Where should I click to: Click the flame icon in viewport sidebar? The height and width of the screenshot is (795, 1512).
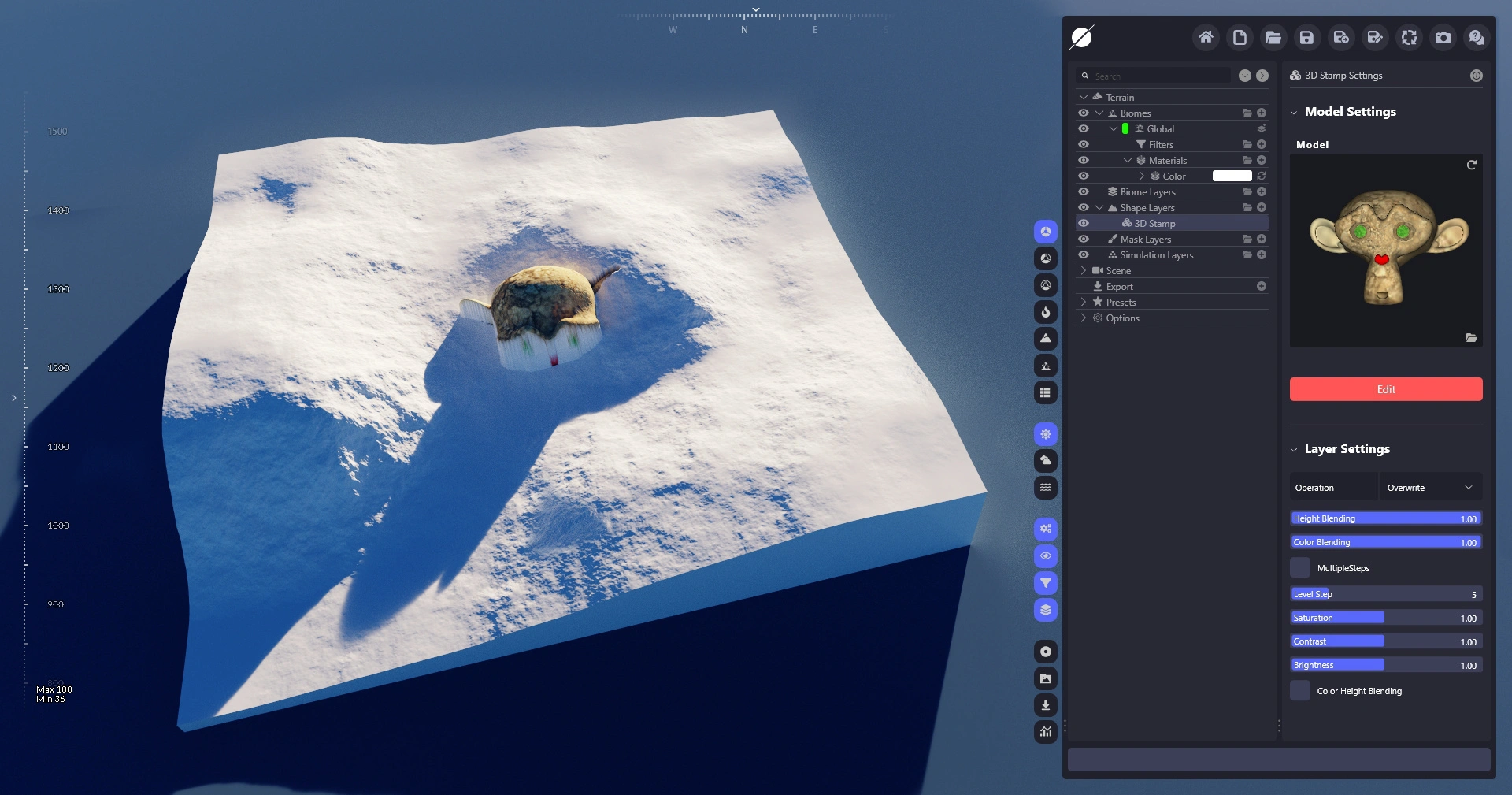tap(1045, 312)
